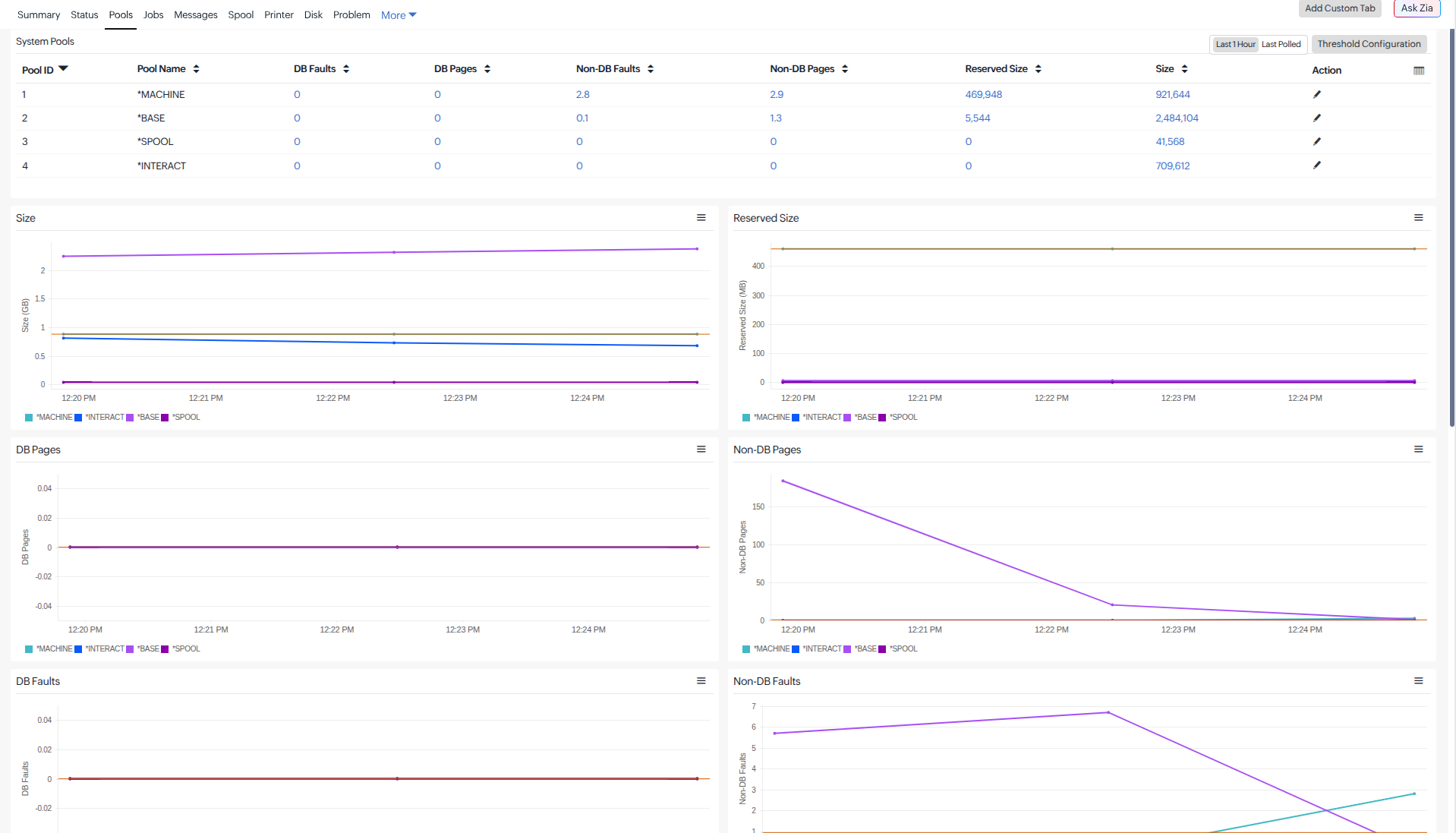1456x833 pixels.
Task: Switch to the Messages tab
Action: pos(196,15)
